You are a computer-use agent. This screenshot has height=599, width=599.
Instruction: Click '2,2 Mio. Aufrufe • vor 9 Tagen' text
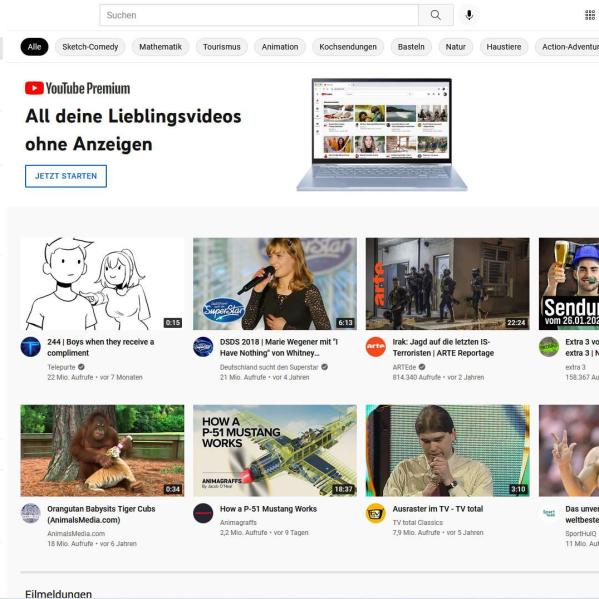(264, 533)
